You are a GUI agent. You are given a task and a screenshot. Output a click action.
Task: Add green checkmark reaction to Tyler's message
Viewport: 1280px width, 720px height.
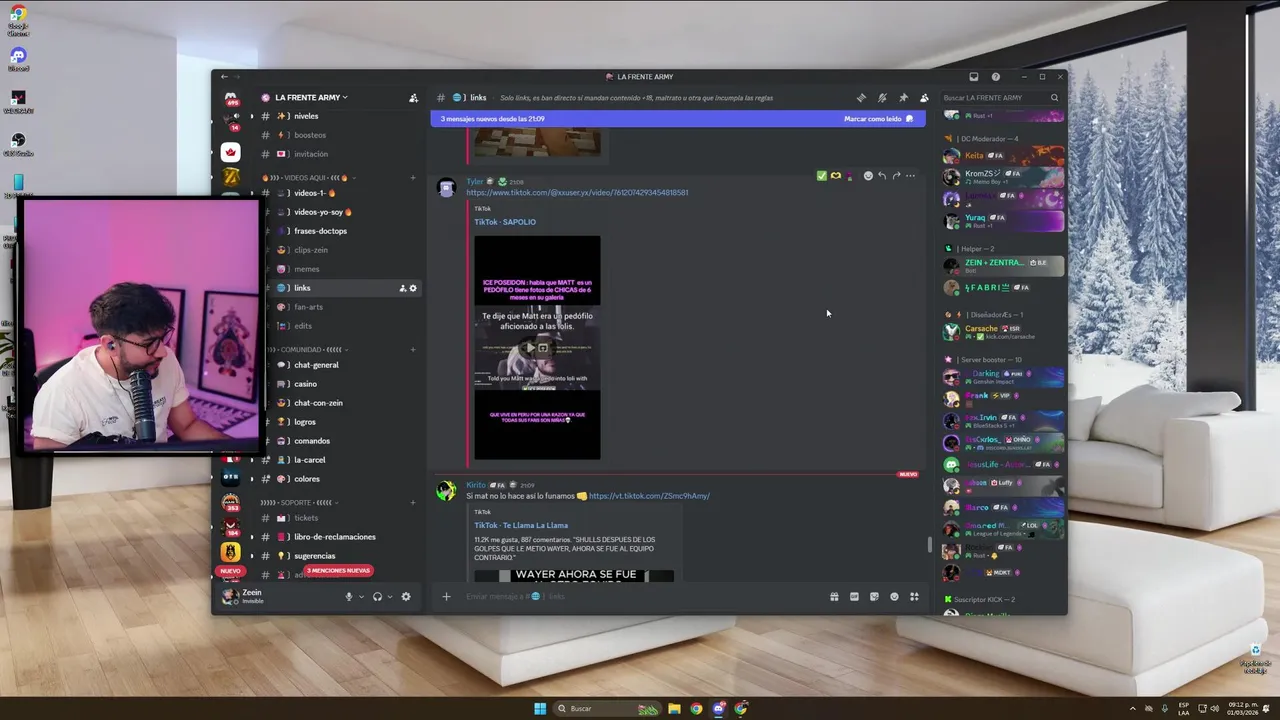(x=821, y=176)
